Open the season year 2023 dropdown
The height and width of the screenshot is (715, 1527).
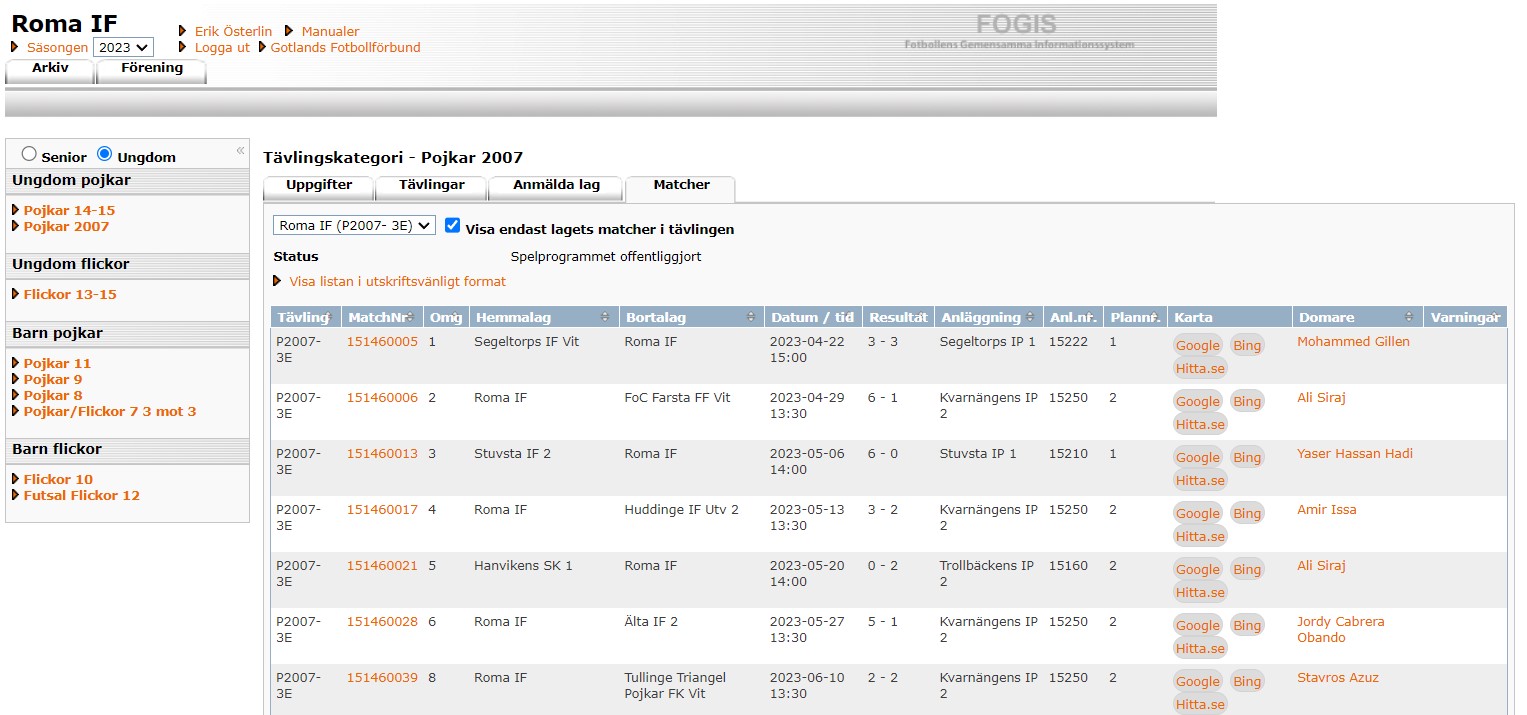tap(123, 47)
